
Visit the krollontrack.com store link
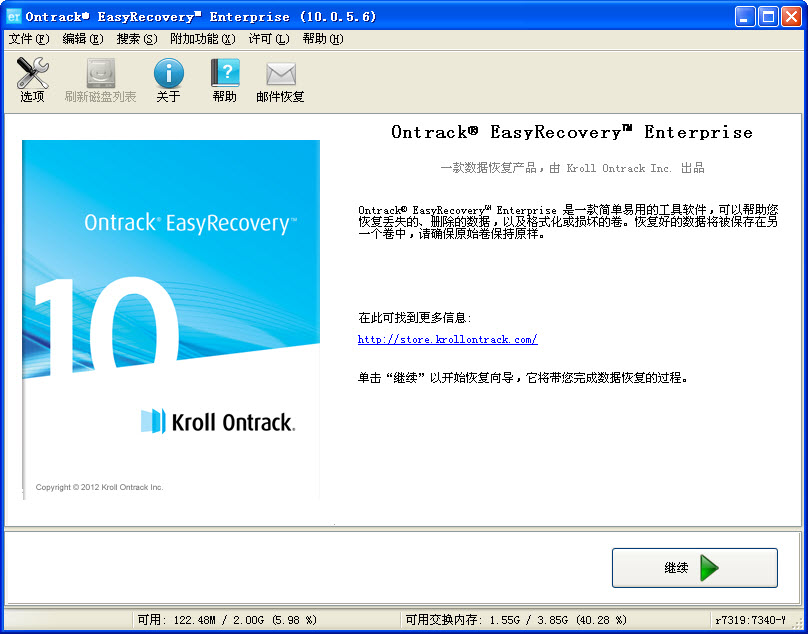(x=447, y=339)
